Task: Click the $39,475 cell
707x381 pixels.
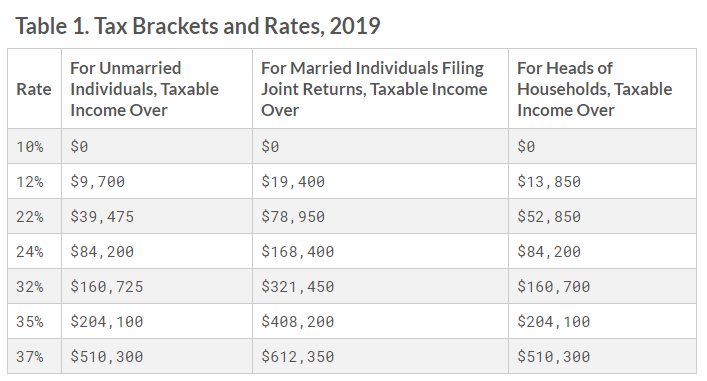Action: (157, 216)
